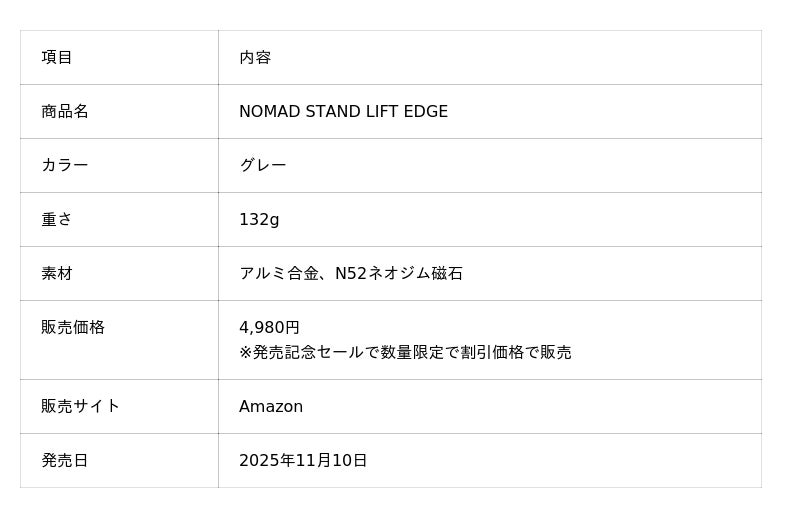Select the 素材 row label
The width and height of the screenshot is (800, 518).
click(57, 274)
